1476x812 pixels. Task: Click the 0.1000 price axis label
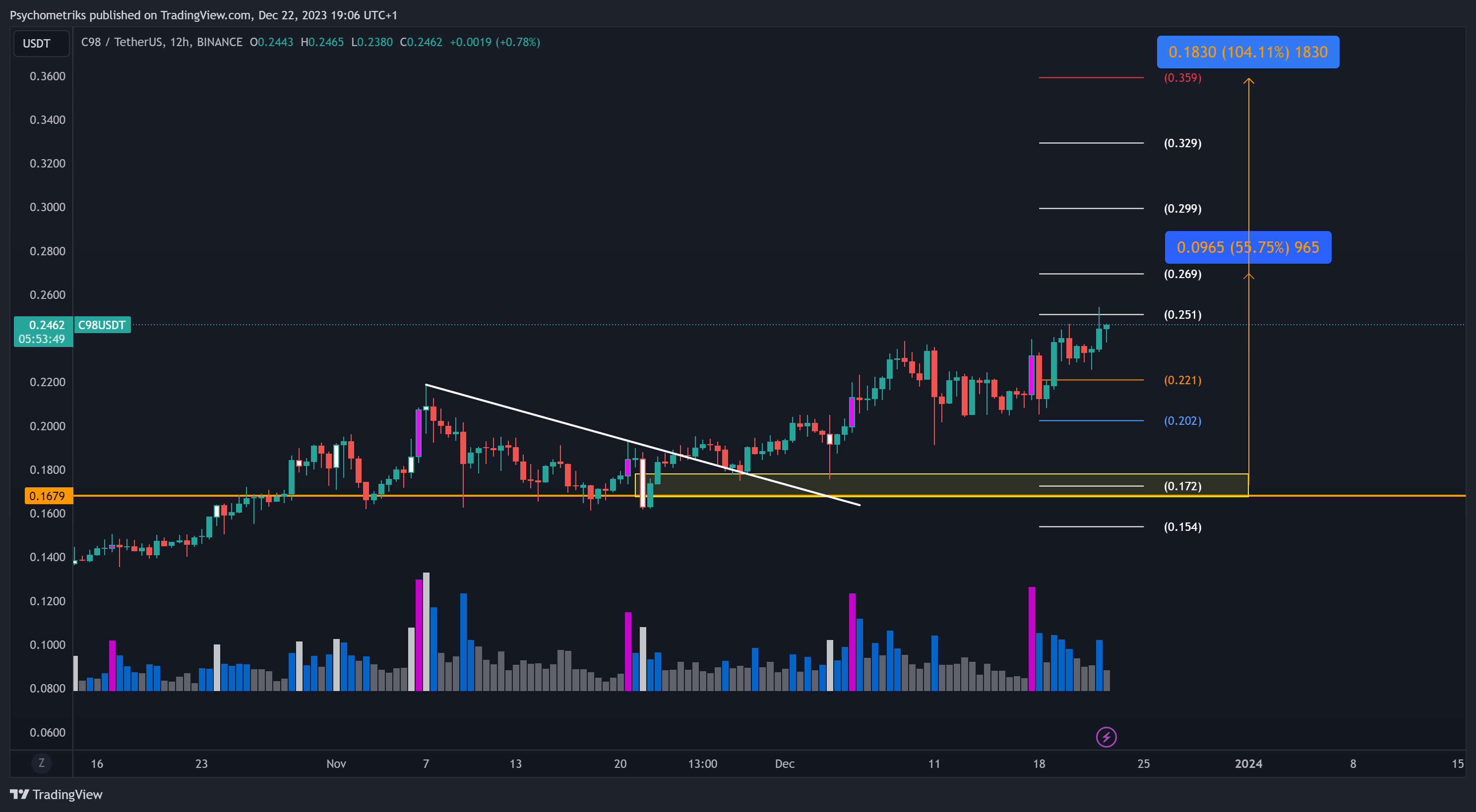[x=48, y=644]
